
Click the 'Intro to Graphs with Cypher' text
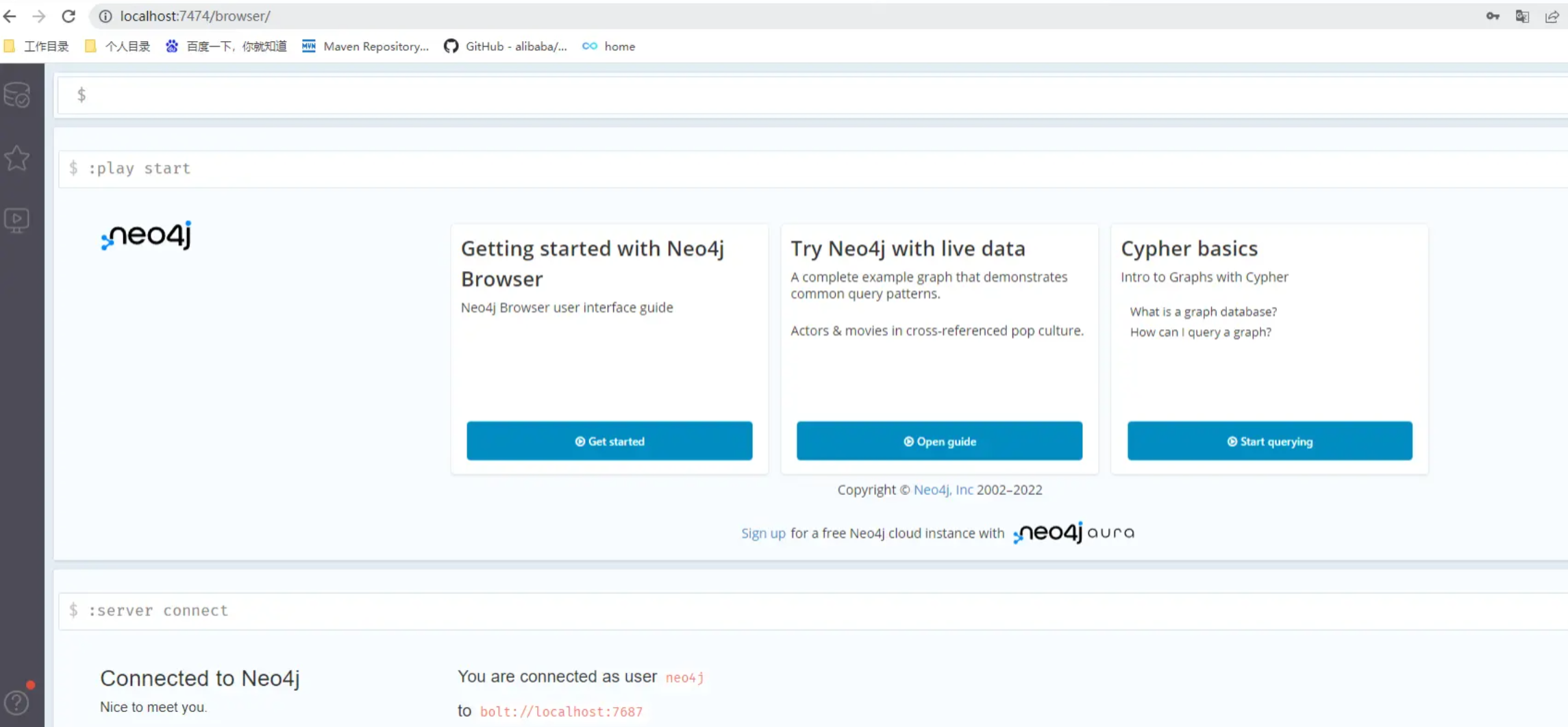(1204, 277)
